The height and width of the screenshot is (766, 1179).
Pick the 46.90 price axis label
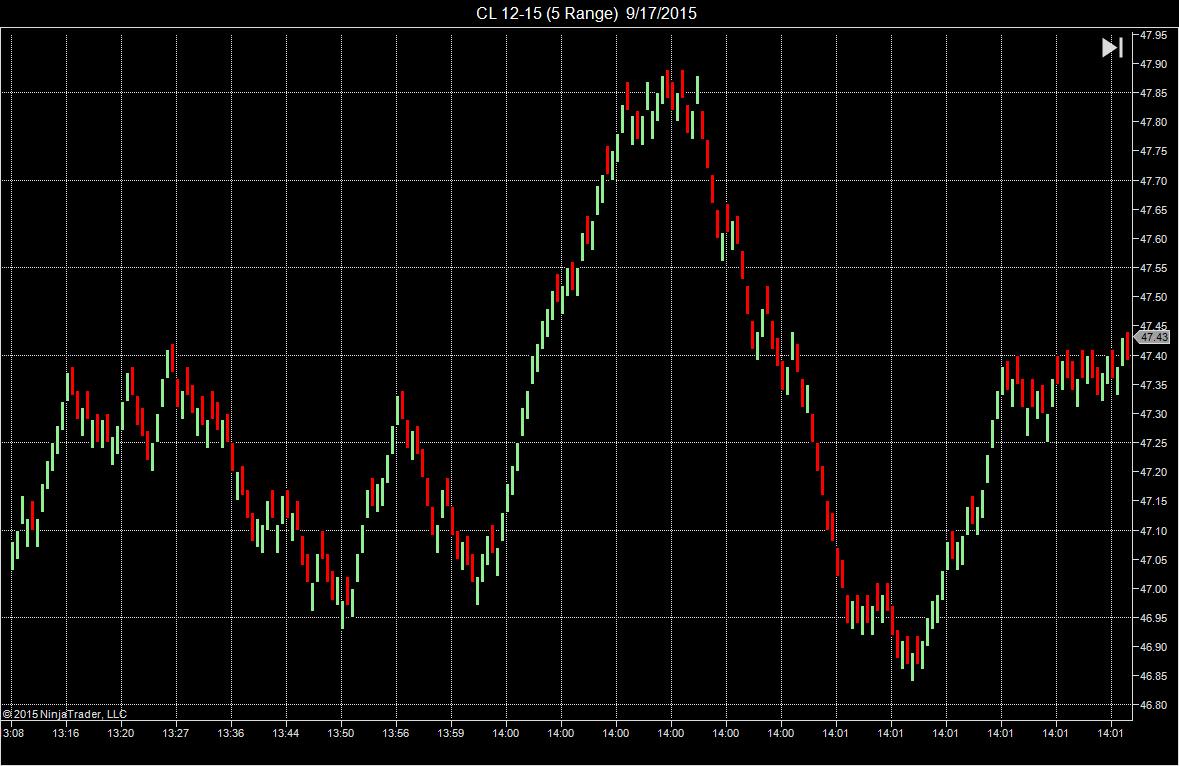[x=1154, y=647]
